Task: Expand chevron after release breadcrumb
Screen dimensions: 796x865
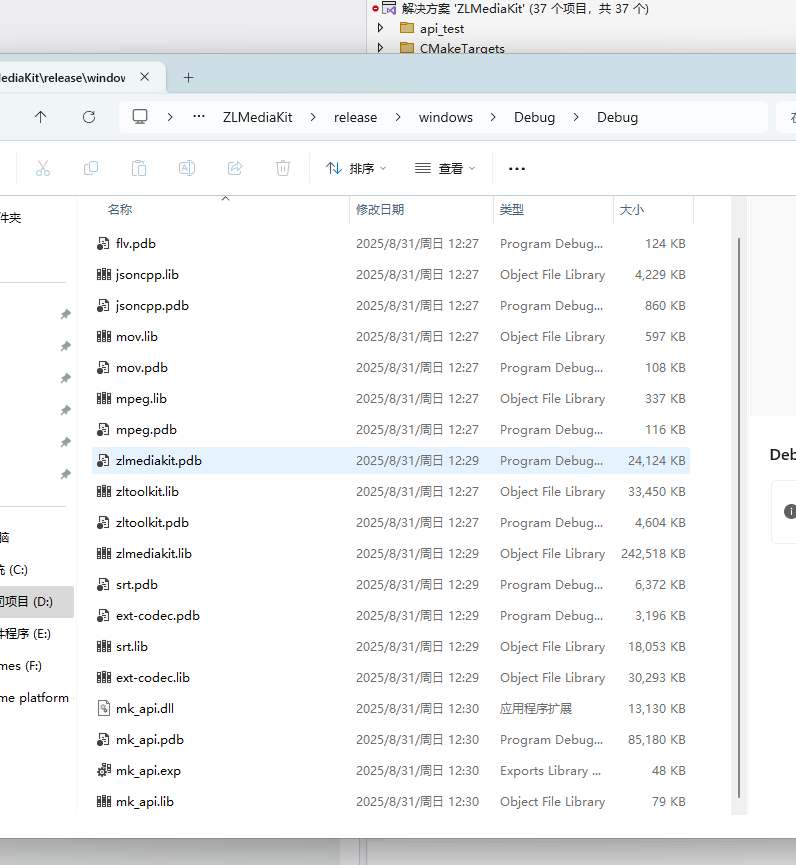Action: click(398, 117)
